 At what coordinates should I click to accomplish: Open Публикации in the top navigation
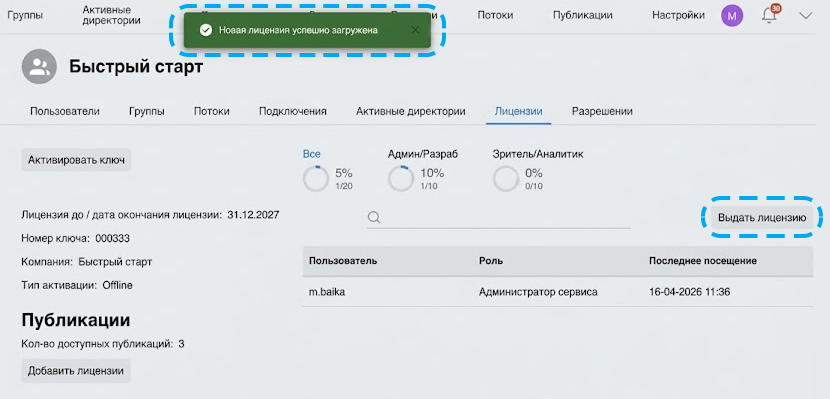coord(582,15)
